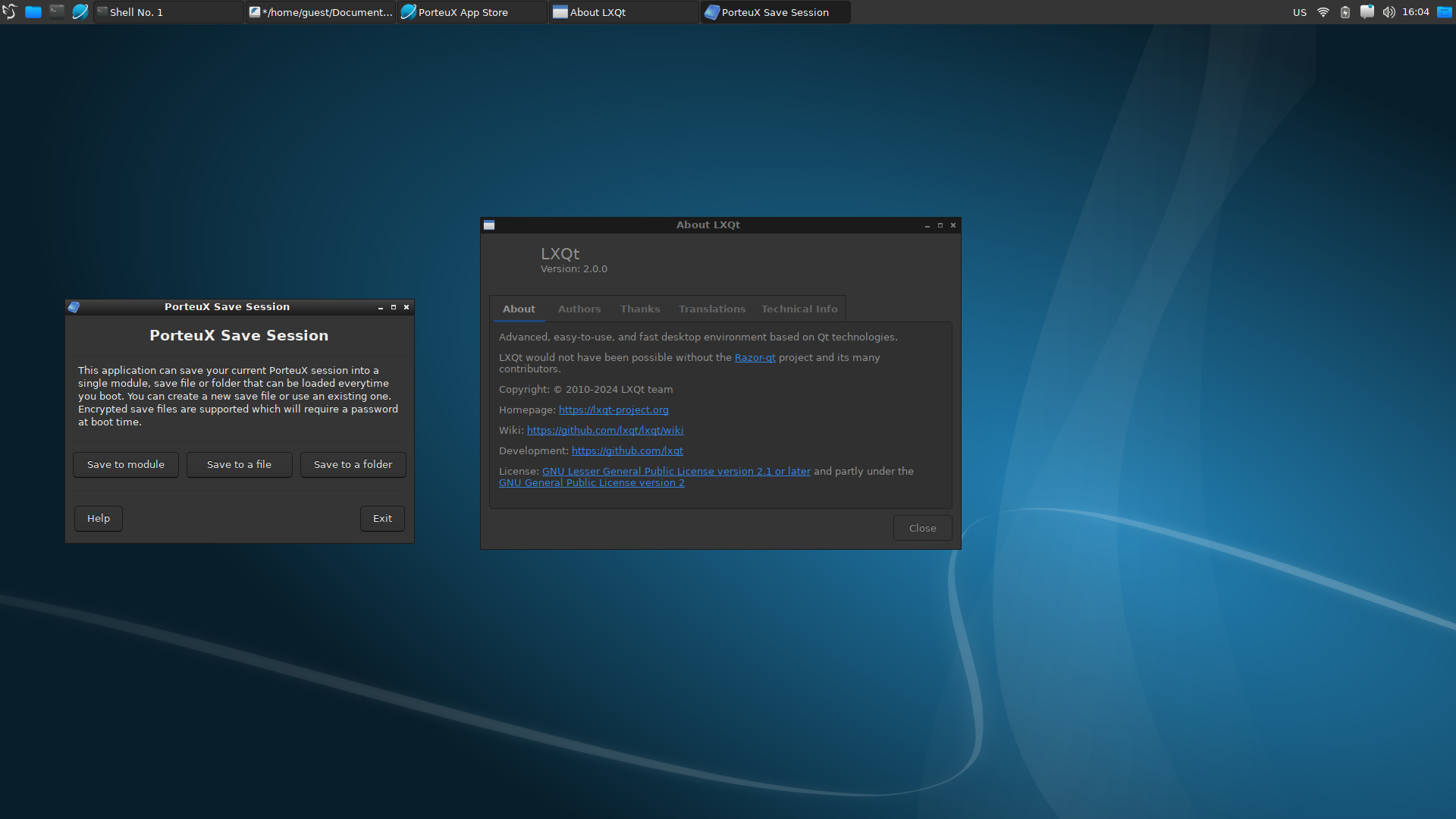Select About LXQt taskbar entry
1456x819 pixels.
click(623, 12)
